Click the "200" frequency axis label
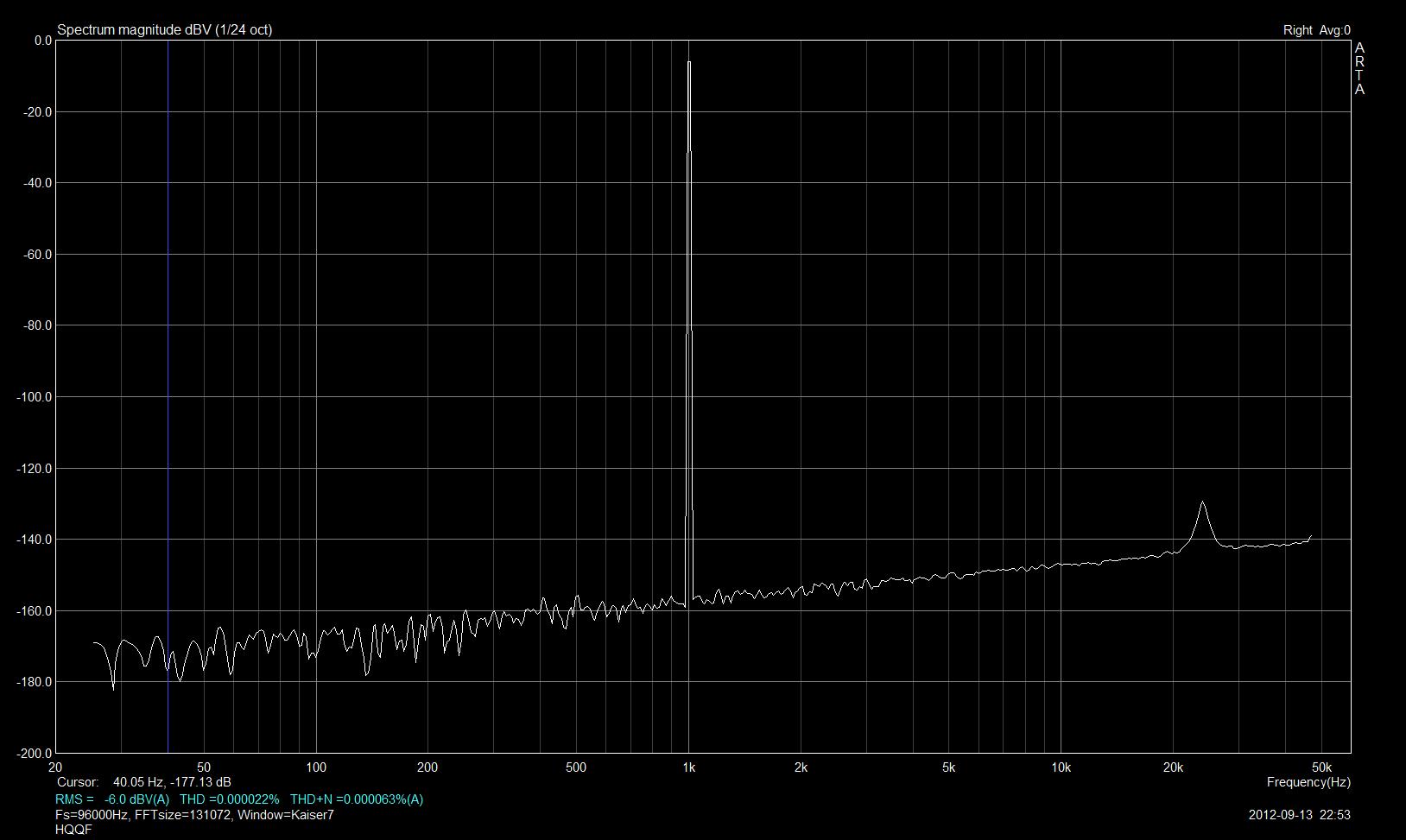Screen dimensions: 1406x840 [427, 767]
